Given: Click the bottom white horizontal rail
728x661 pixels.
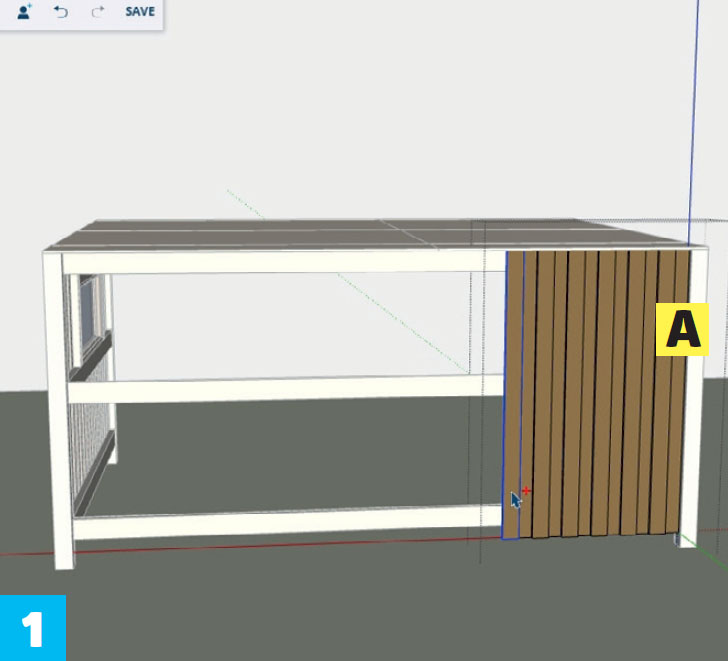Looking at the screenshot, I should pyautogui.click(x=280, y=522).
